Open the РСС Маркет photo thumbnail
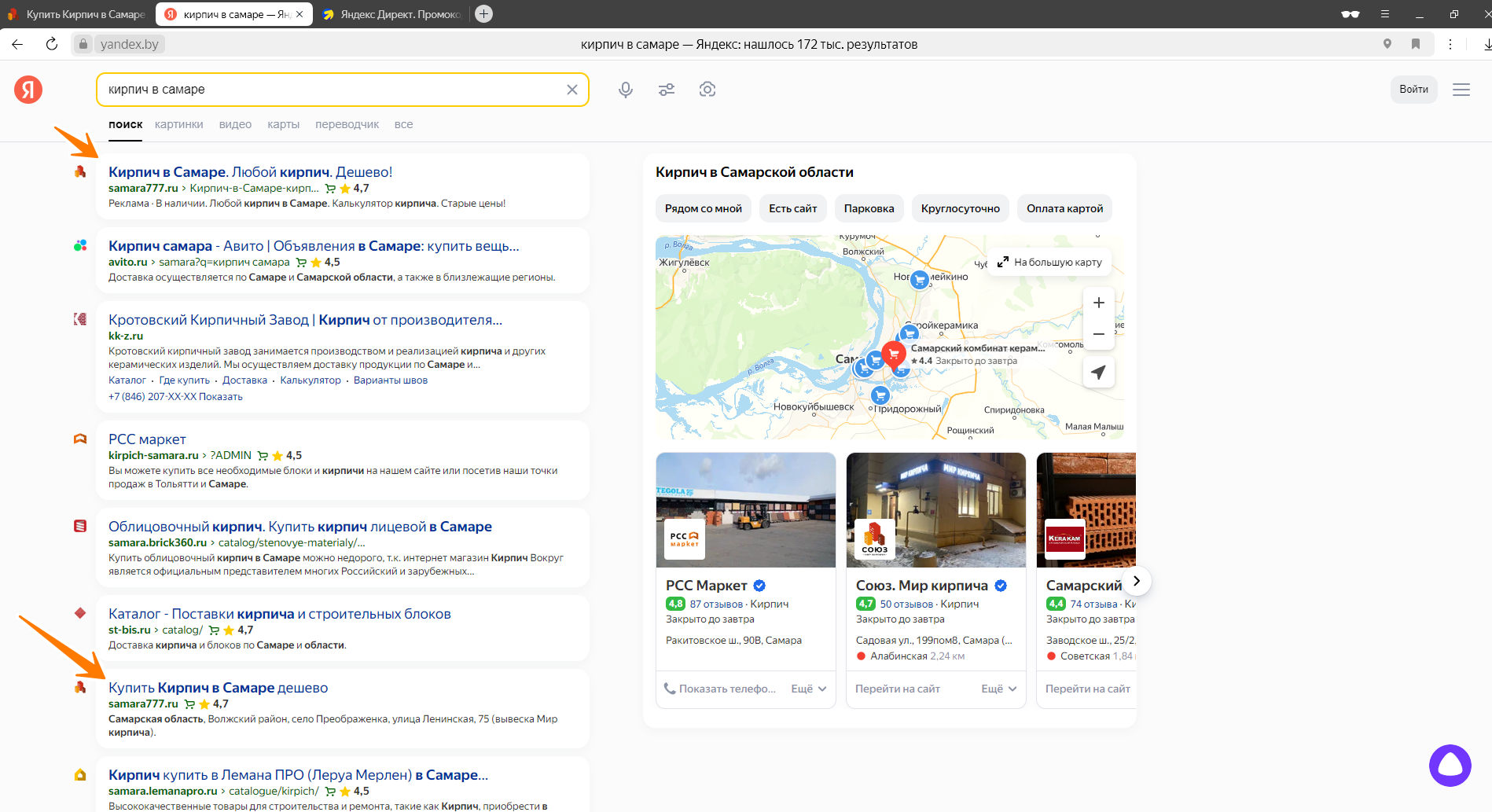Viewport: 1492px width, 812px height. pos(746,510)
